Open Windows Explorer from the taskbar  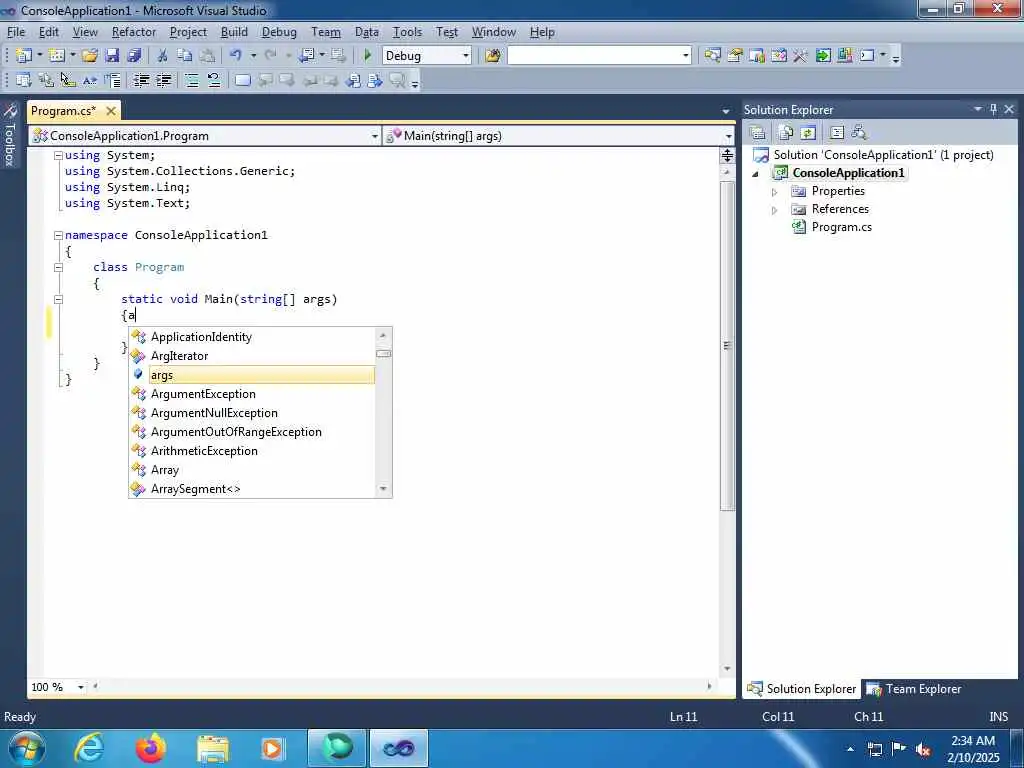(x=212, y=748)
